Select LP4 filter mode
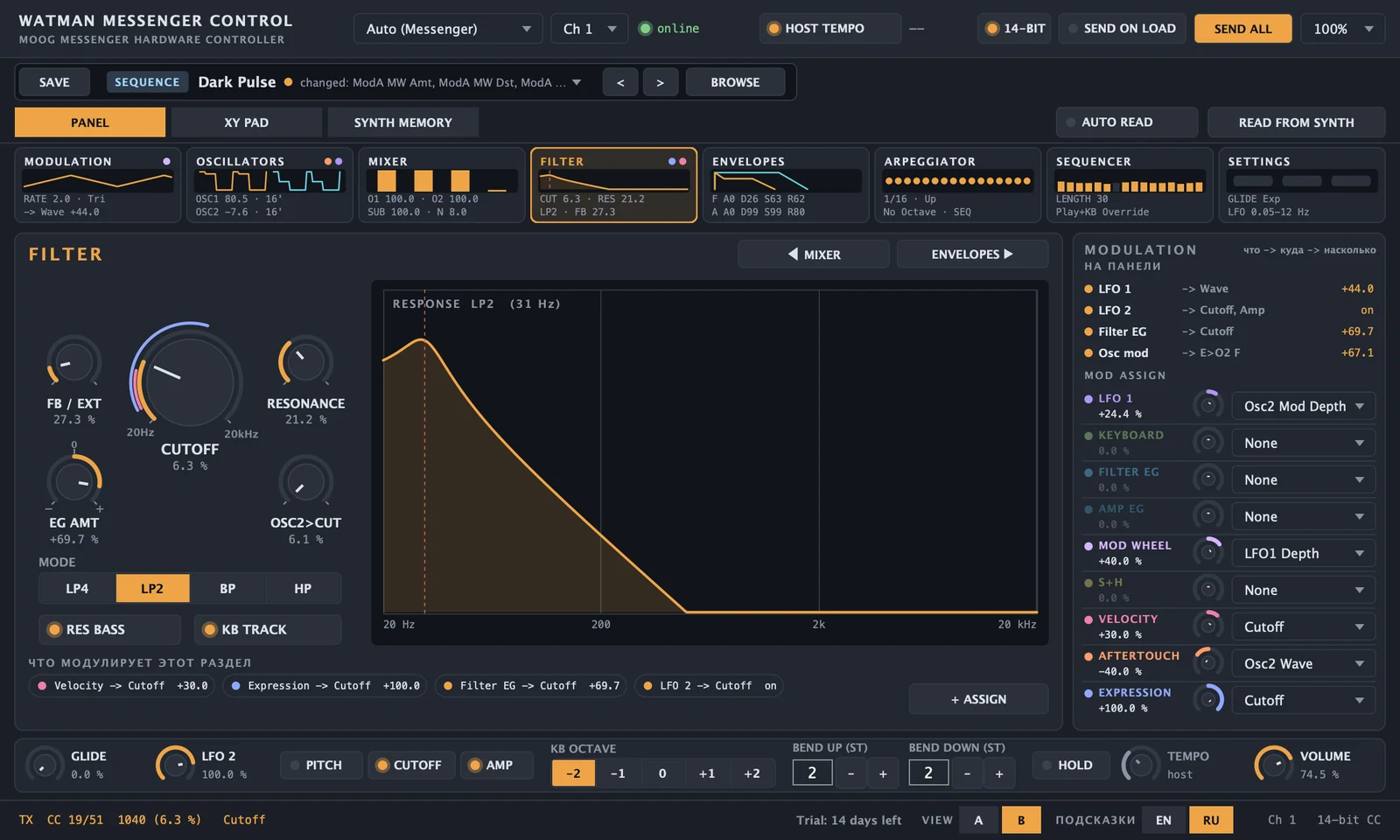 coord(77,589)
